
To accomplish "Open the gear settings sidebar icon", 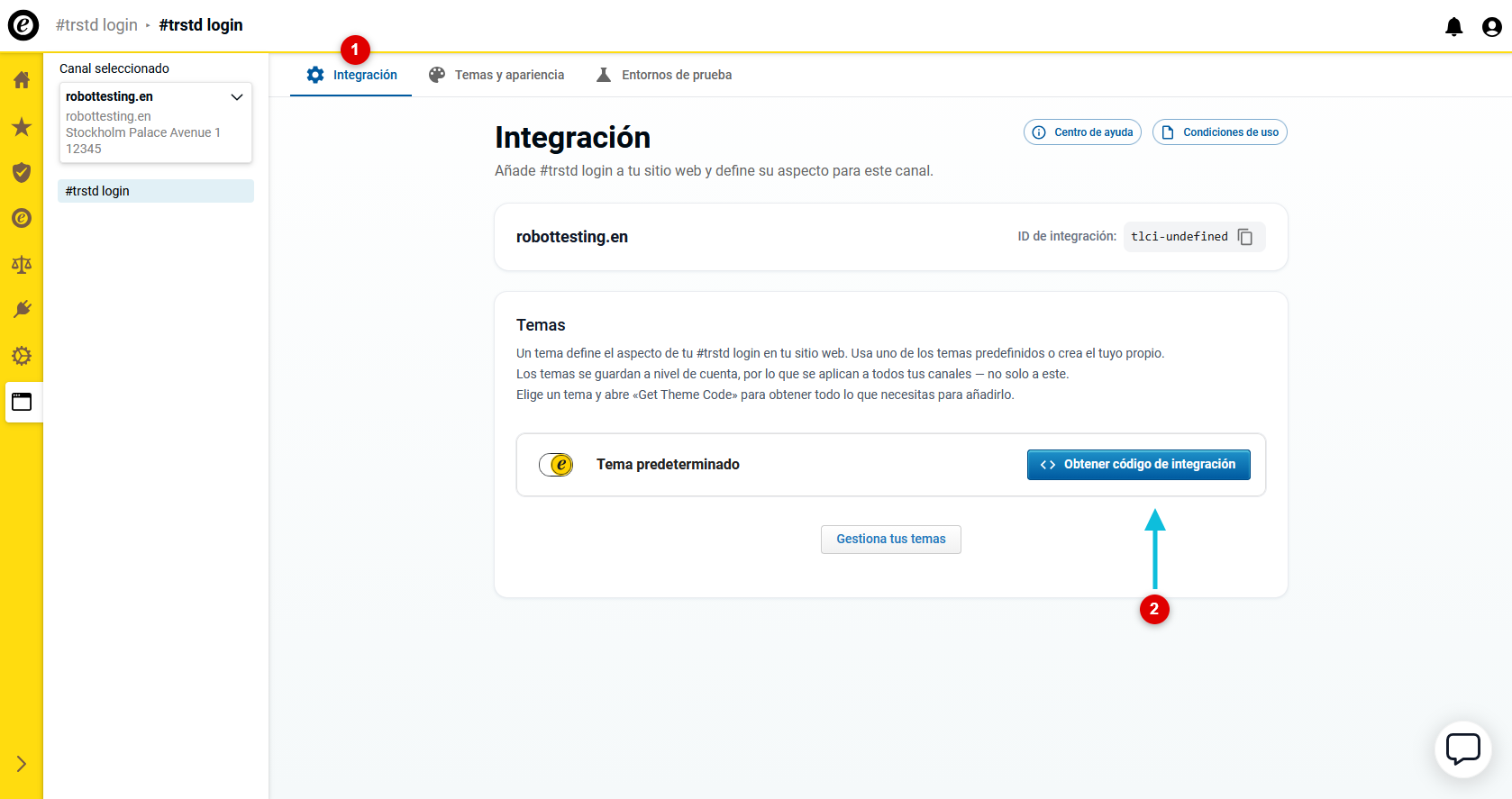I will point(22,356).
